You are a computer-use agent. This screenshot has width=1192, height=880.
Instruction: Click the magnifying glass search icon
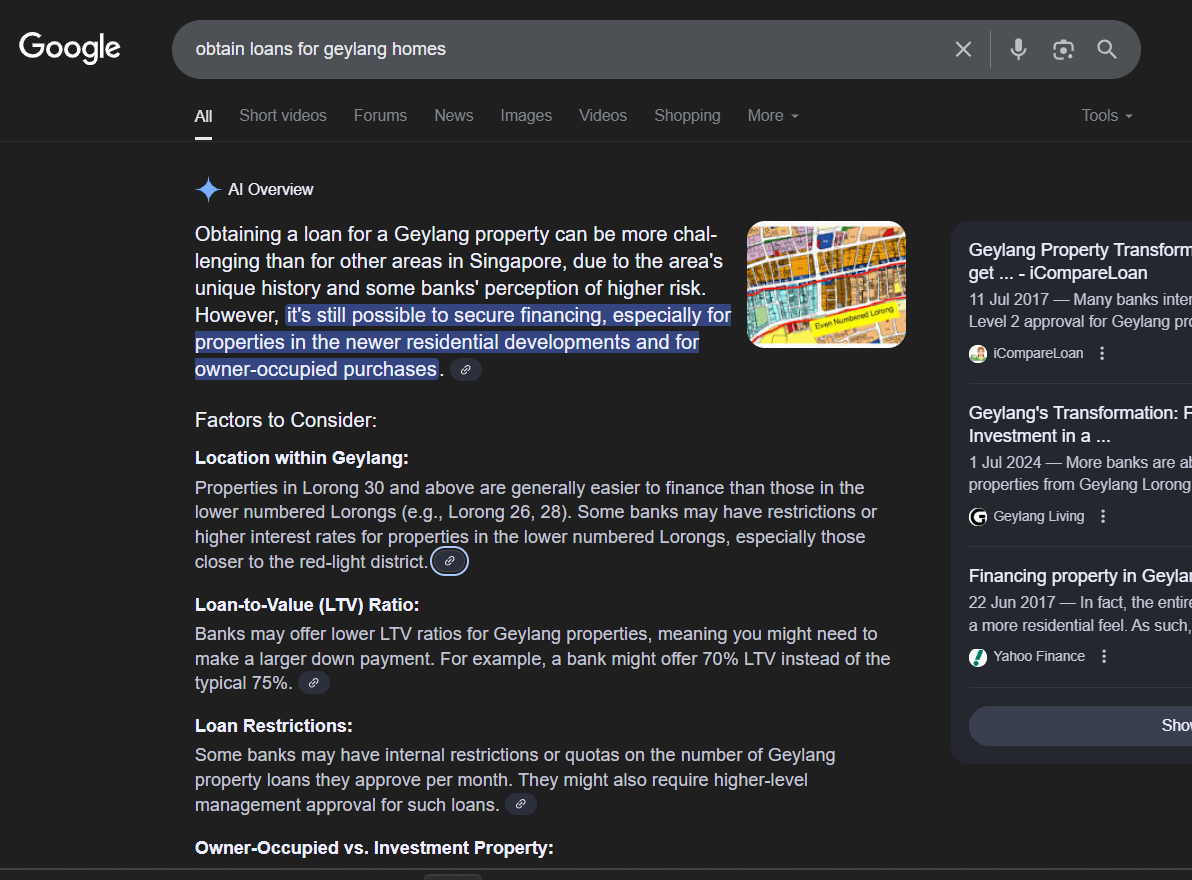1107,49
